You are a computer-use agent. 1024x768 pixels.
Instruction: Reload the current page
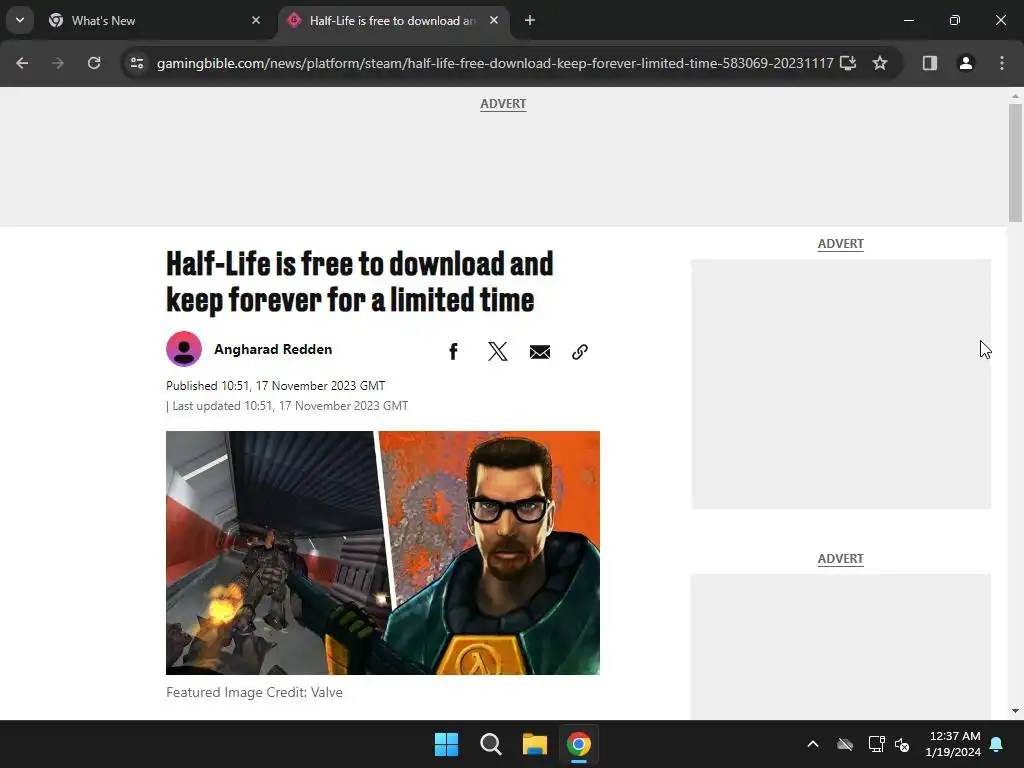tap(94, 63)
